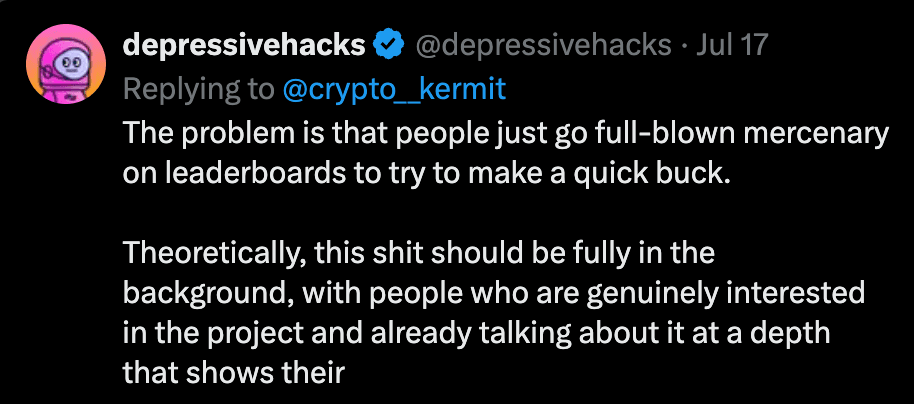Screen dimensions: 914x404
Task: Visit the @depressivehacks handle
Action: tap(542, 45)
